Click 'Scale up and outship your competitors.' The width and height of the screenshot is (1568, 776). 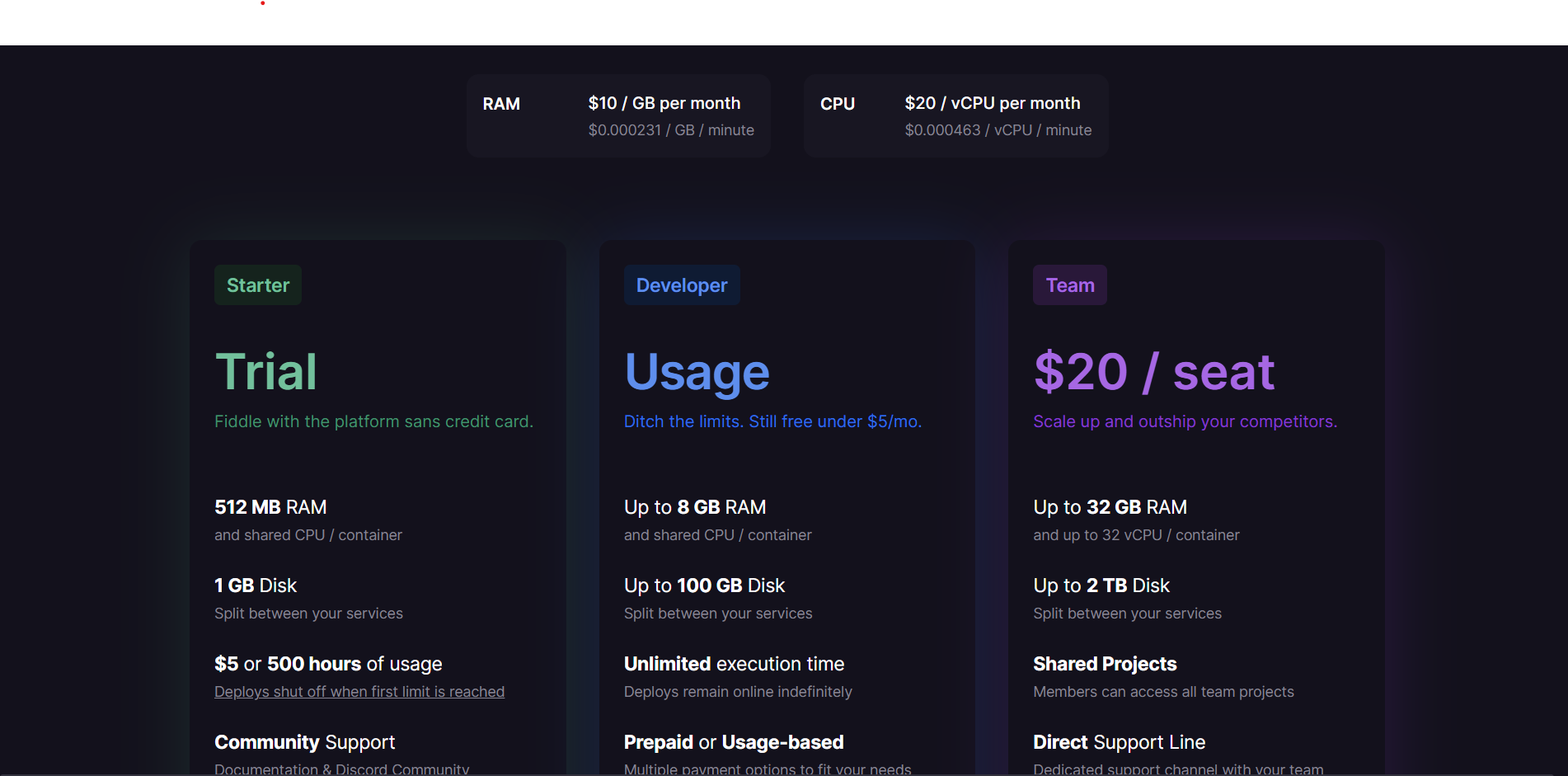click(1185, 421)
